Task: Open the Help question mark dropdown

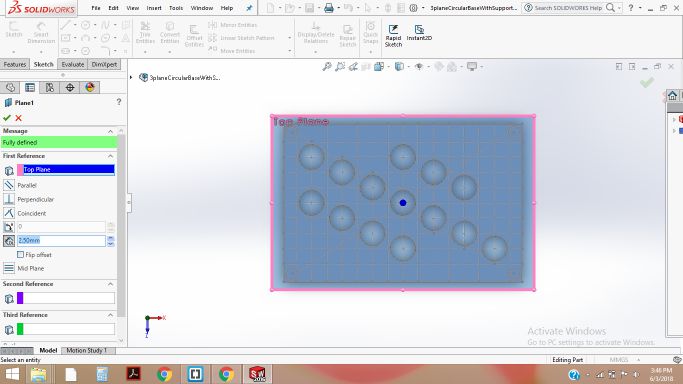Action: pos(640,8)
